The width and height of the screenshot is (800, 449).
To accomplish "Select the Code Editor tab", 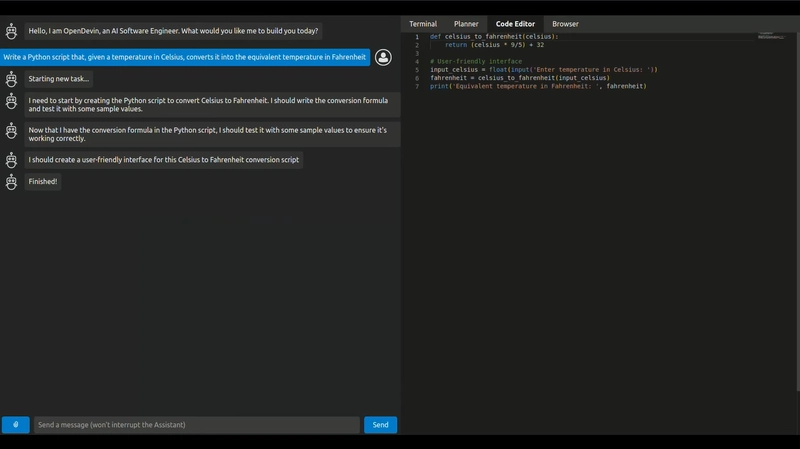I will pyautogui.click(x=515, y=24).
